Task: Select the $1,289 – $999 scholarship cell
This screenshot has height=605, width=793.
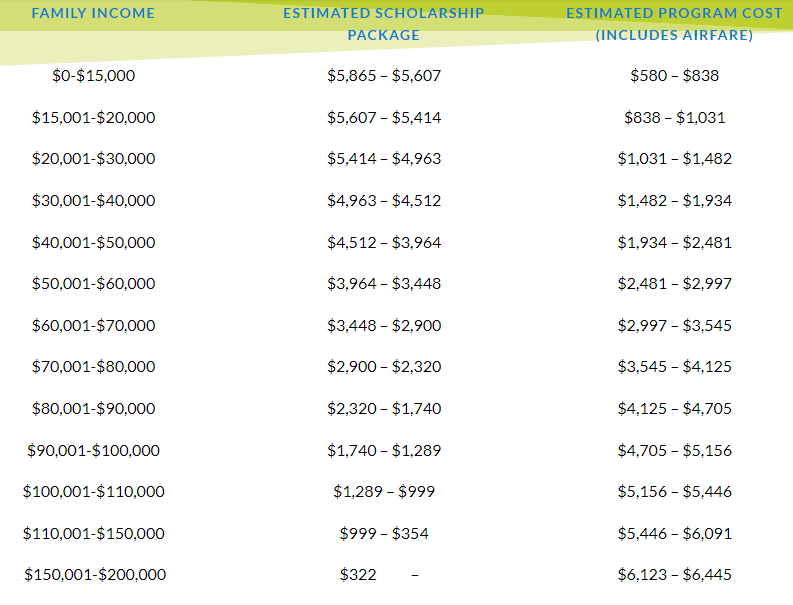Action: click(x=384, y=491)
